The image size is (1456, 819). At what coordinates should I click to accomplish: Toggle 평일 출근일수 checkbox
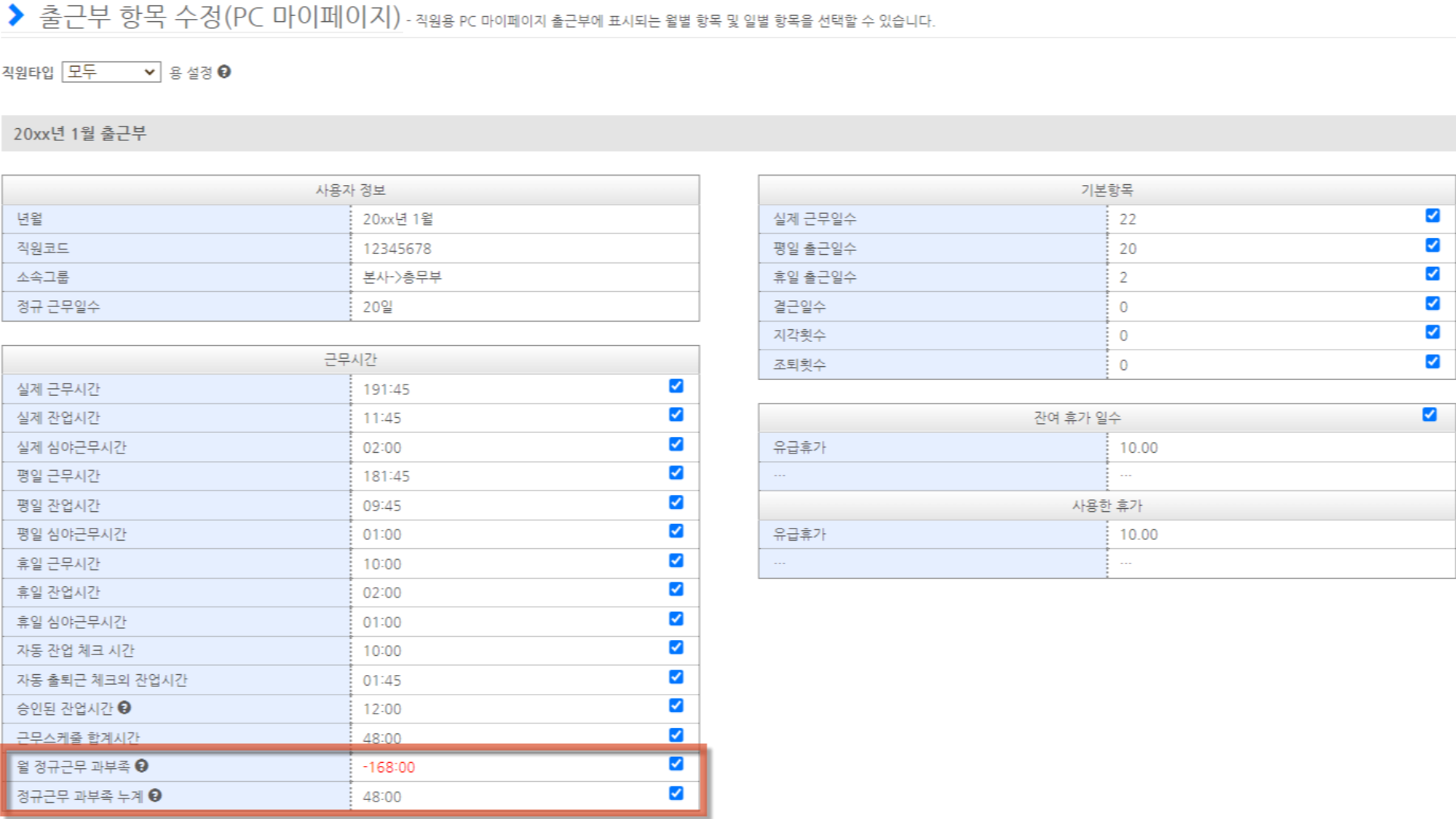(x=1432, y=245)
